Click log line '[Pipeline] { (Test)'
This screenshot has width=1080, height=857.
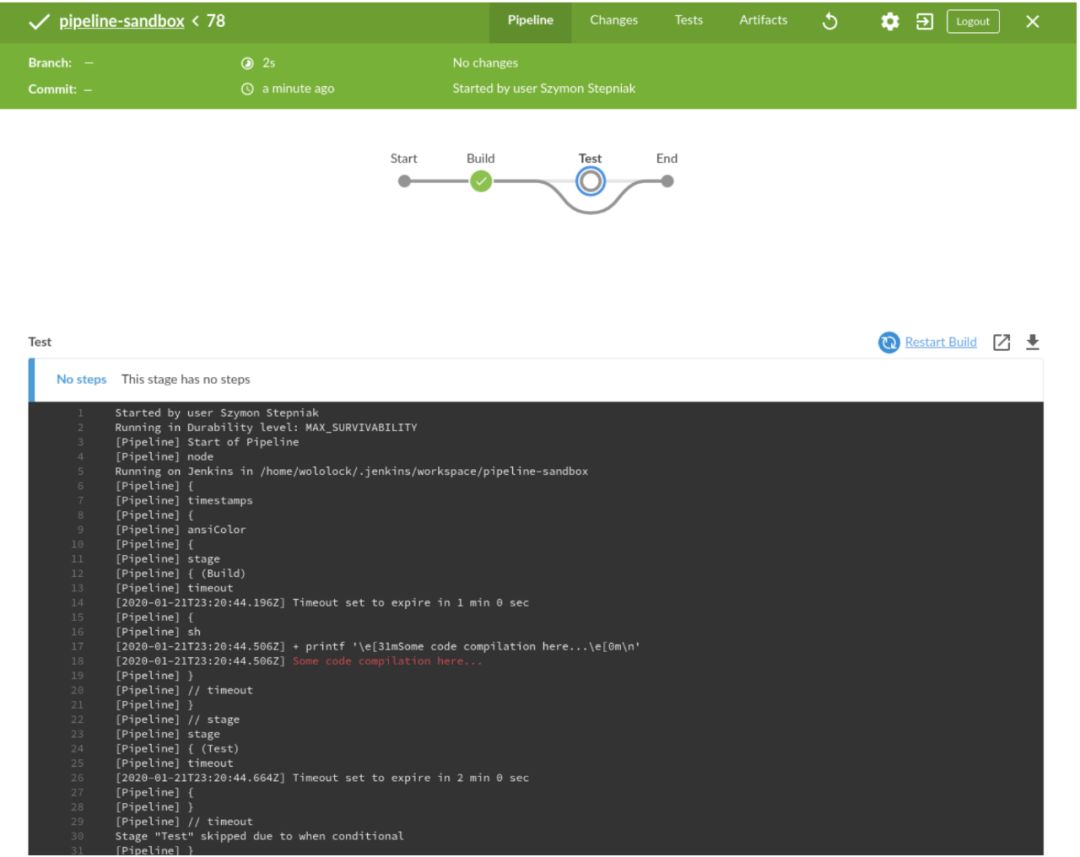[176, 749]
